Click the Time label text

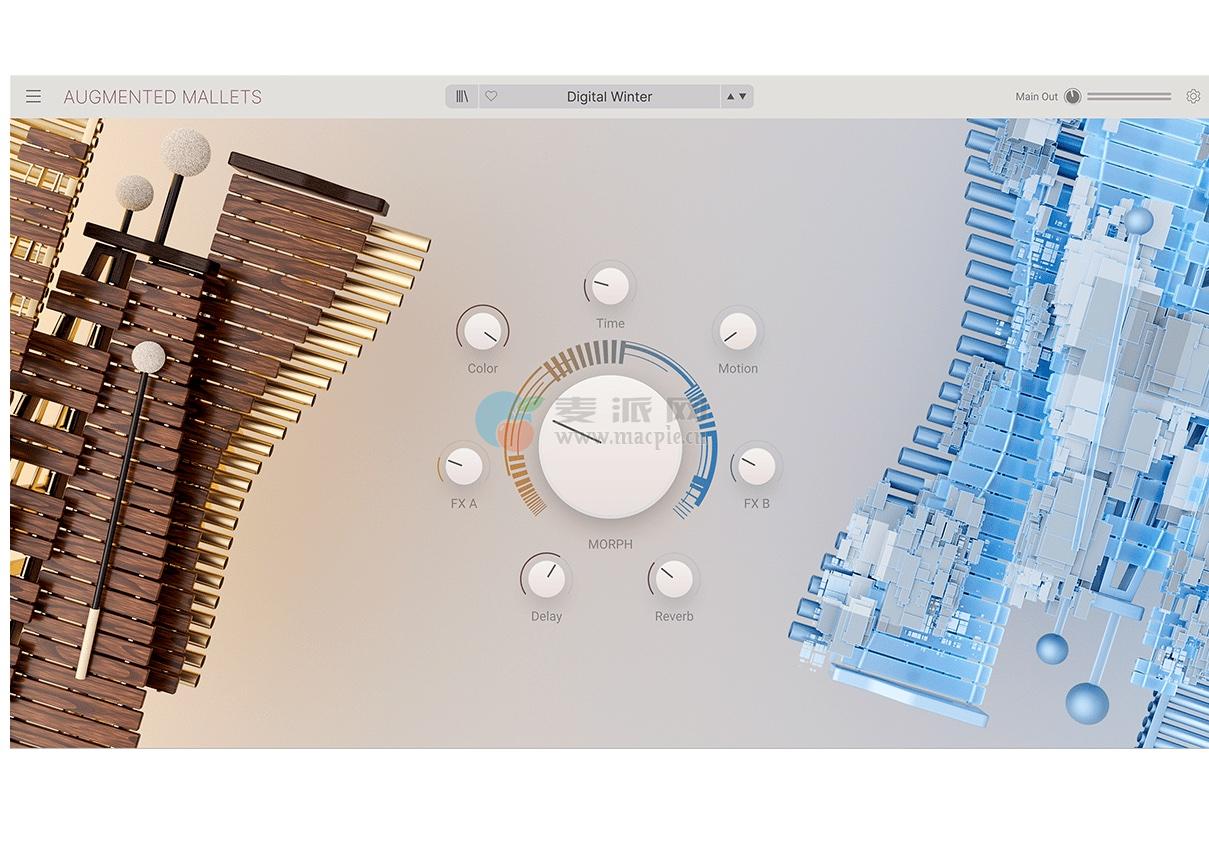[610, 323]
